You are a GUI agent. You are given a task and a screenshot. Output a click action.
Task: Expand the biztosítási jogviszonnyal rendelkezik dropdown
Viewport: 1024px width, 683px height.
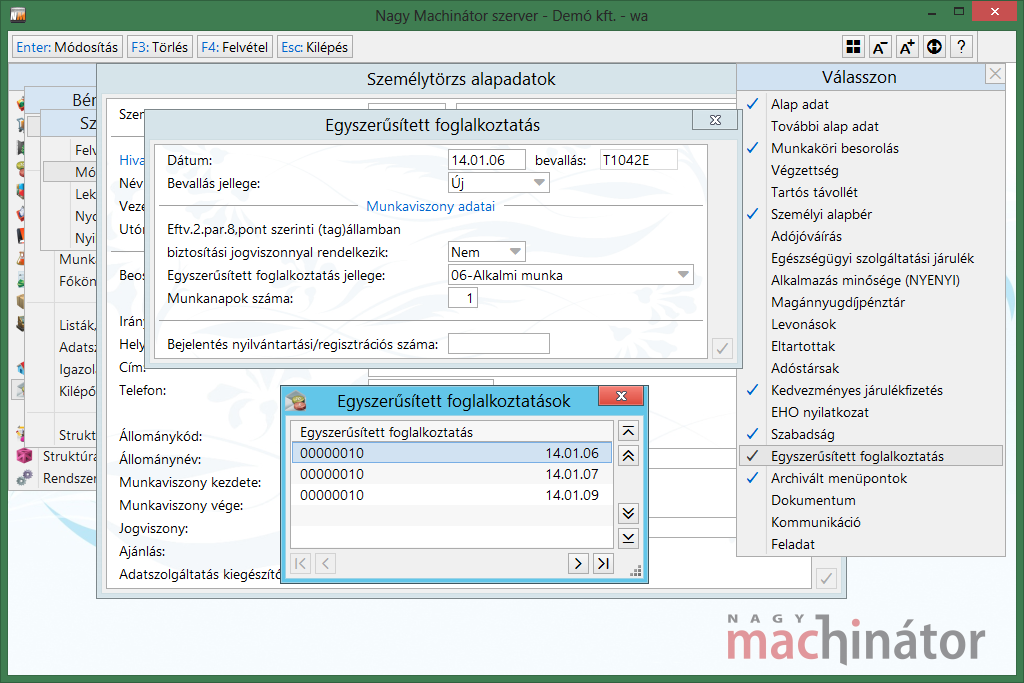[x=516, y=252]
